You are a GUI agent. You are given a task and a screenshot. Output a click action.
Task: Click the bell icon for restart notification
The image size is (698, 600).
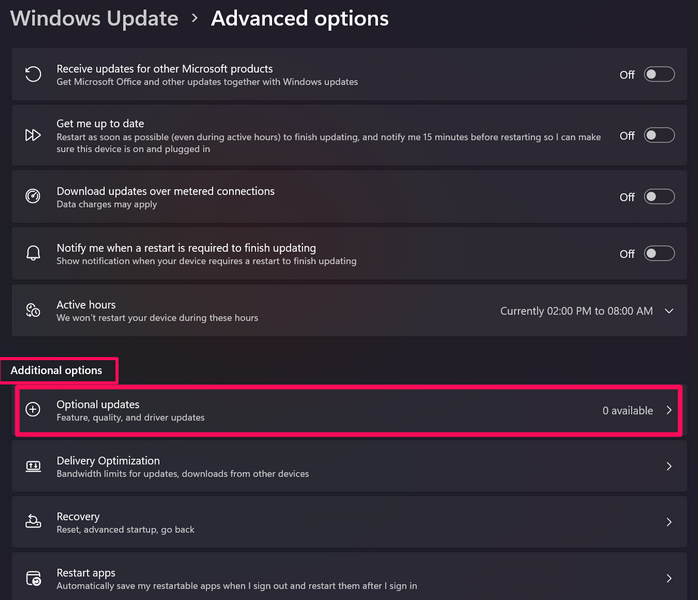pos(33,254)
